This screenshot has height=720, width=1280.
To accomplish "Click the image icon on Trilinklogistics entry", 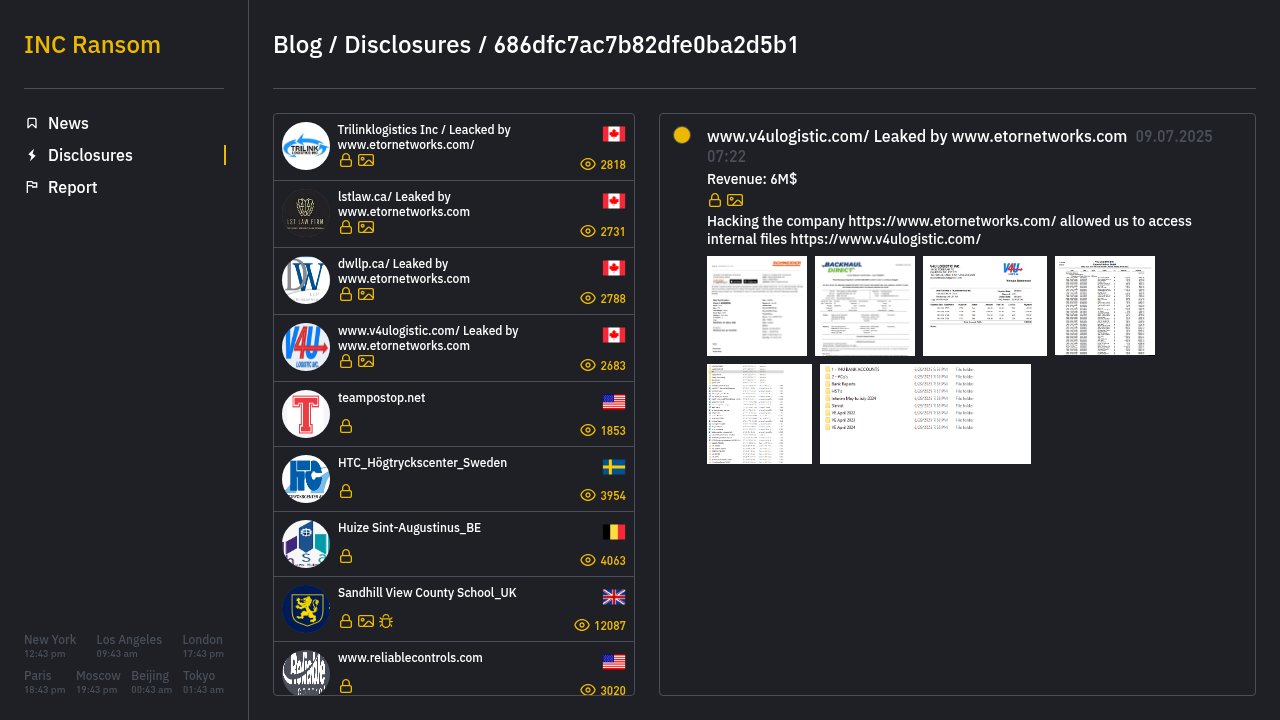I will click(x=366, y=160).
